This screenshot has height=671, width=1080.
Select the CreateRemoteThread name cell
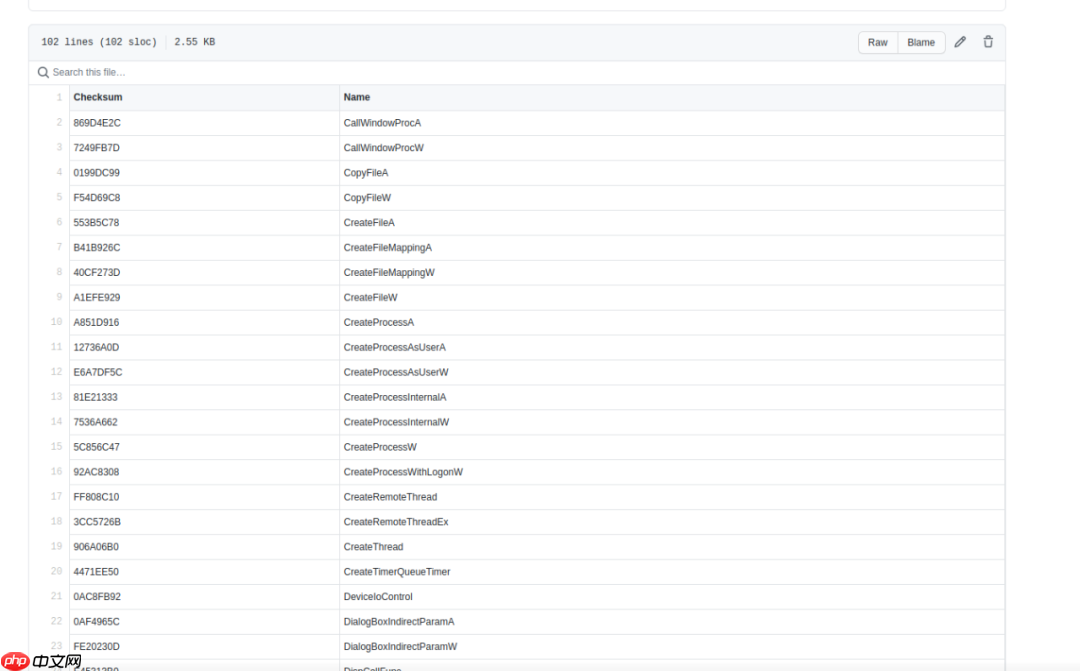tap(390, 497)
